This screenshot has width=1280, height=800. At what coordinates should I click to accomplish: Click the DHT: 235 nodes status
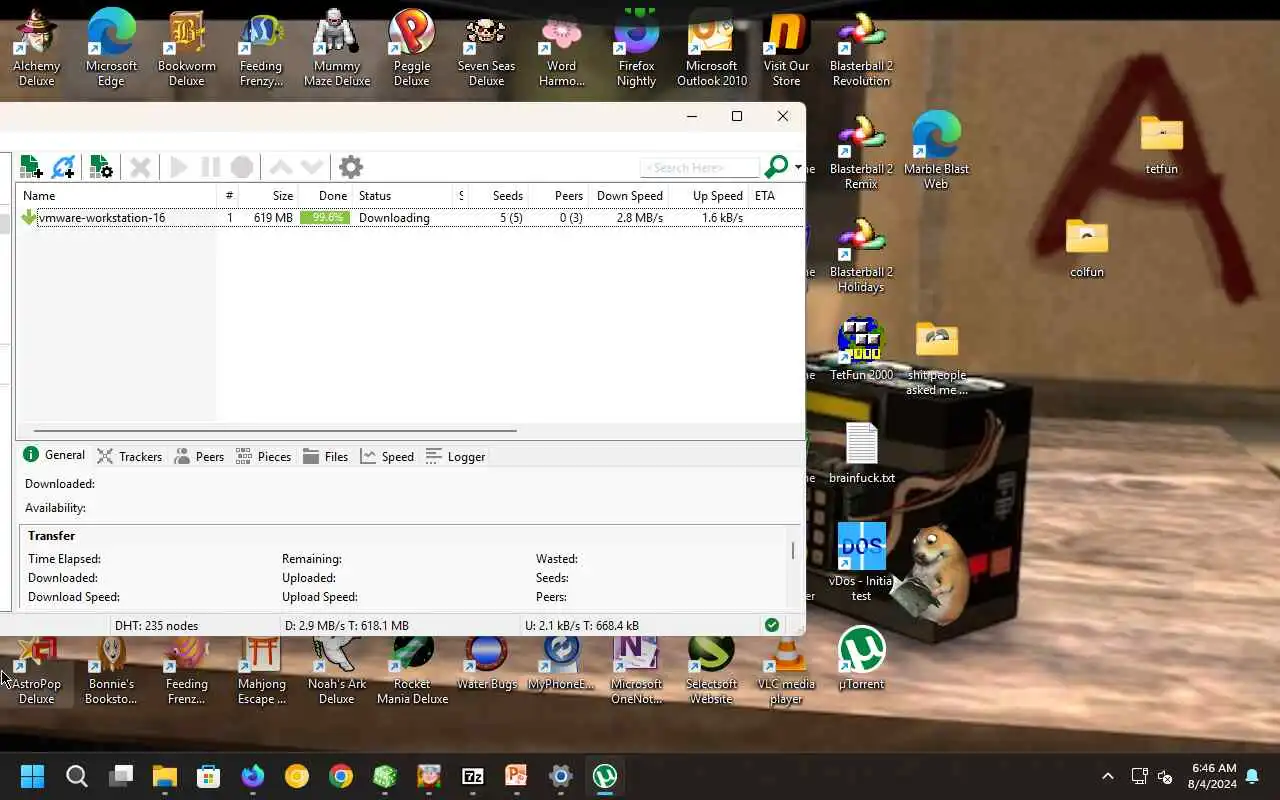pyautogui.click(x=156, y=625)
